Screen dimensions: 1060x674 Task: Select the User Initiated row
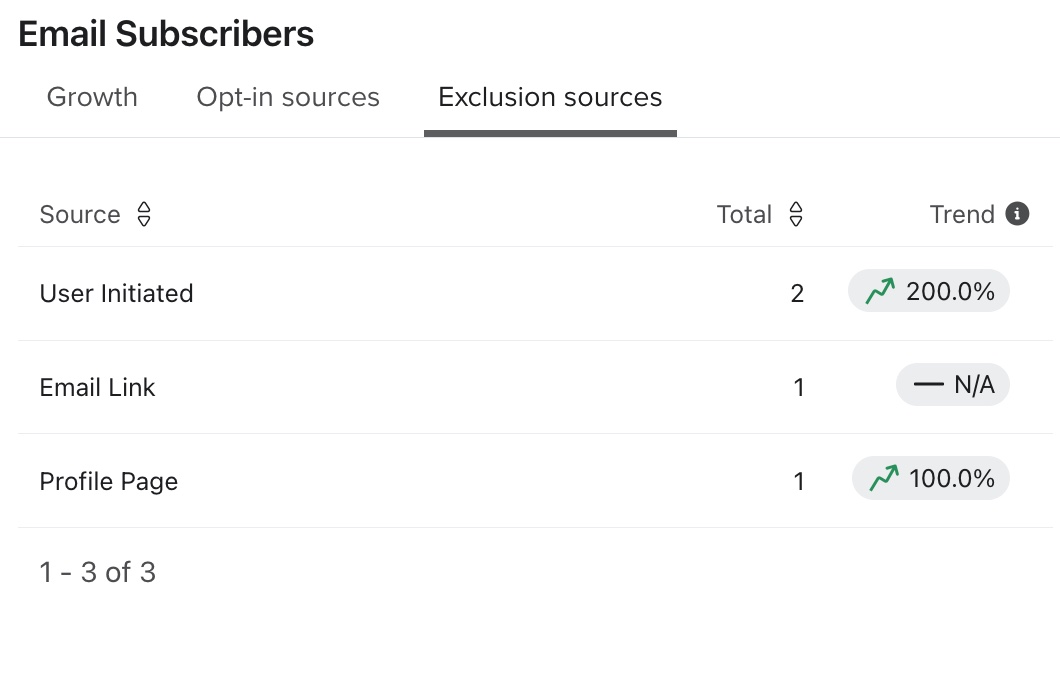point(116,293)
